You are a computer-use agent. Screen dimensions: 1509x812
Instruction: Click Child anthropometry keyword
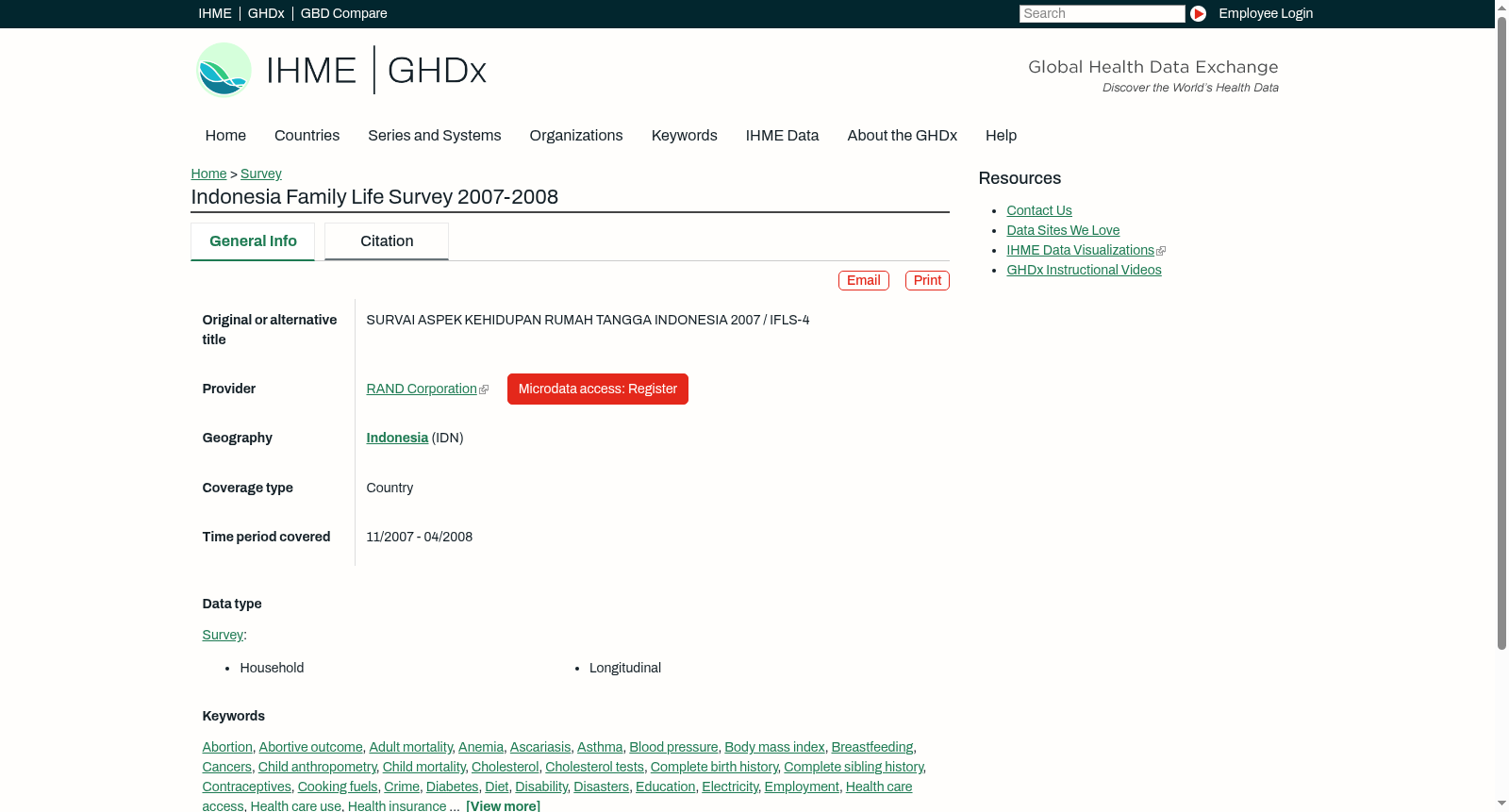click(317, 767)
